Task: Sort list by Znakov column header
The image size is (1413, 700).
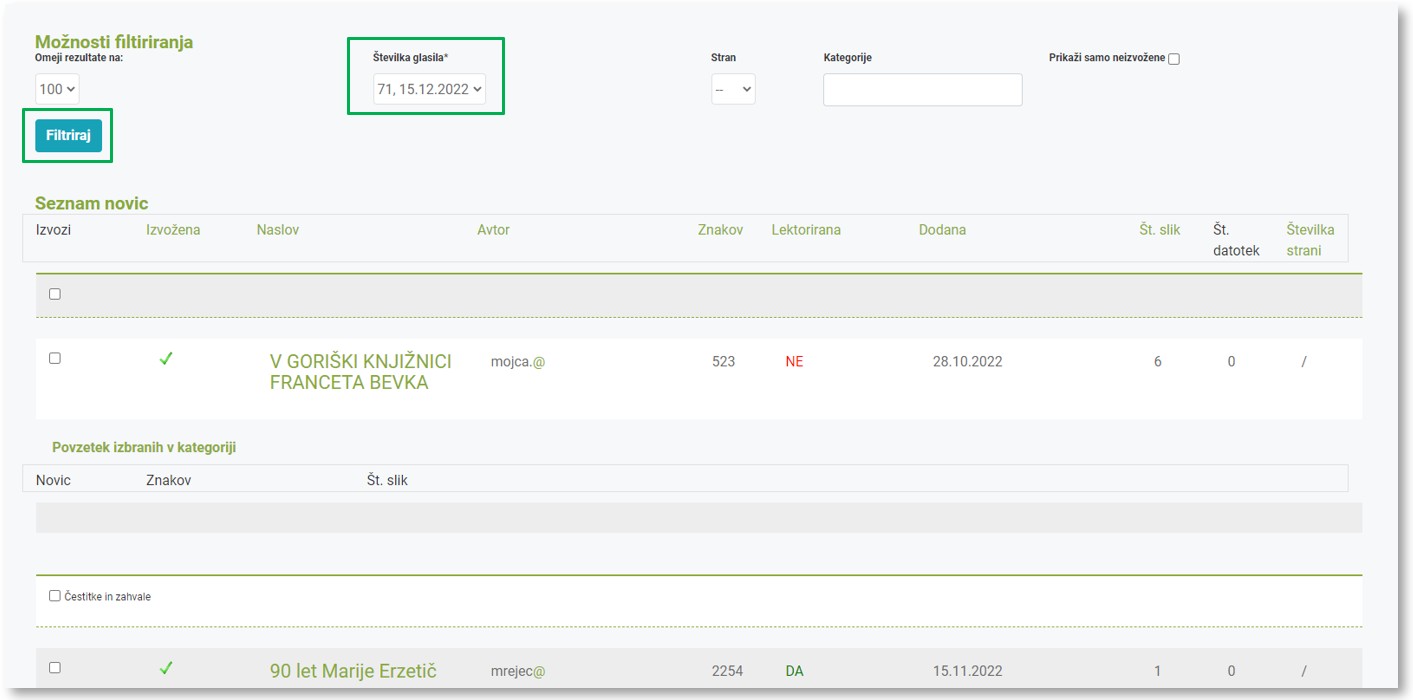Action: [720, 230]
